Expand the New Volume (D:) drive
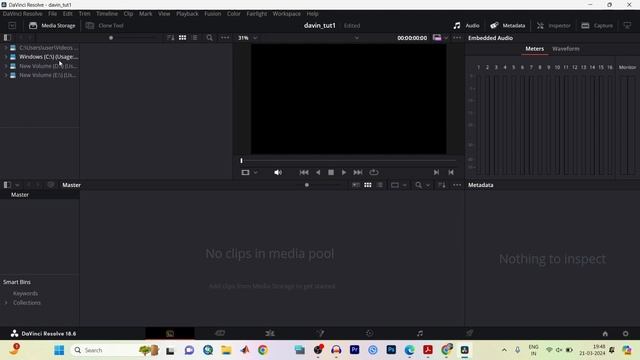Viewport: 640px width, 360px height. point(6,66)
